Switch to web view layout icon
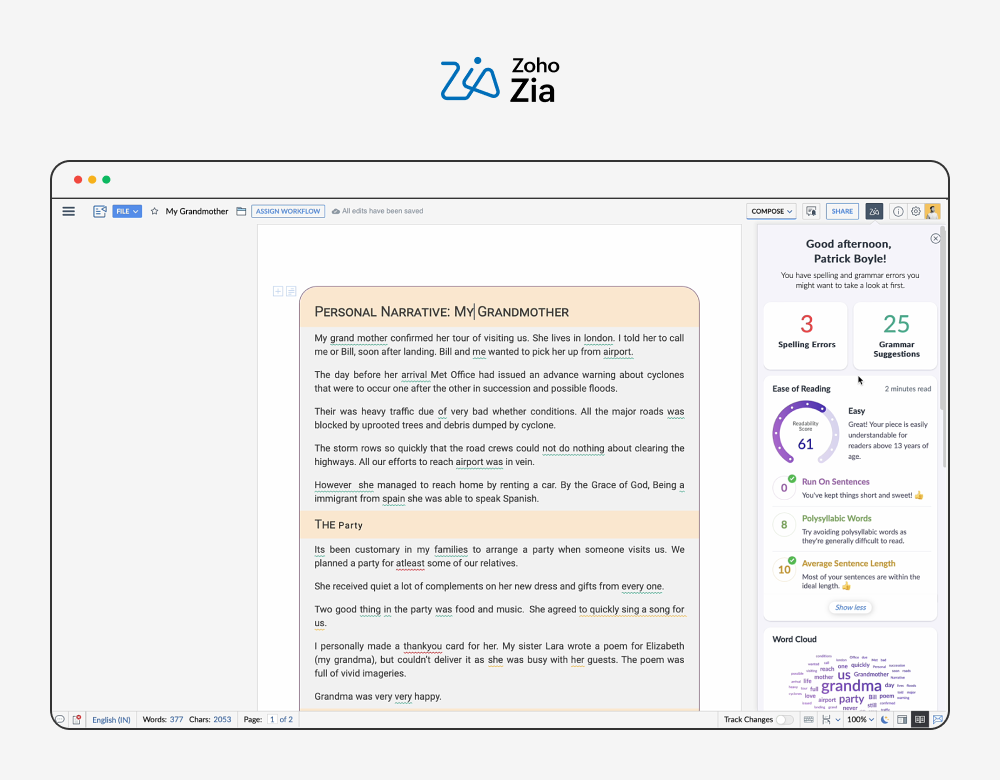Image resolution: width=1000 pixels, height=780 pixels. [x=903, y=719]
